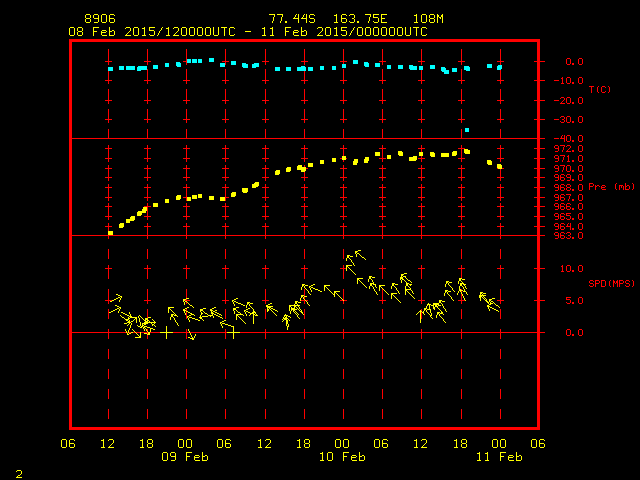This screenshot has width=640, height=480.
Task: Click the "966.0" pressure tick label
Action: [x=569, y=207]
